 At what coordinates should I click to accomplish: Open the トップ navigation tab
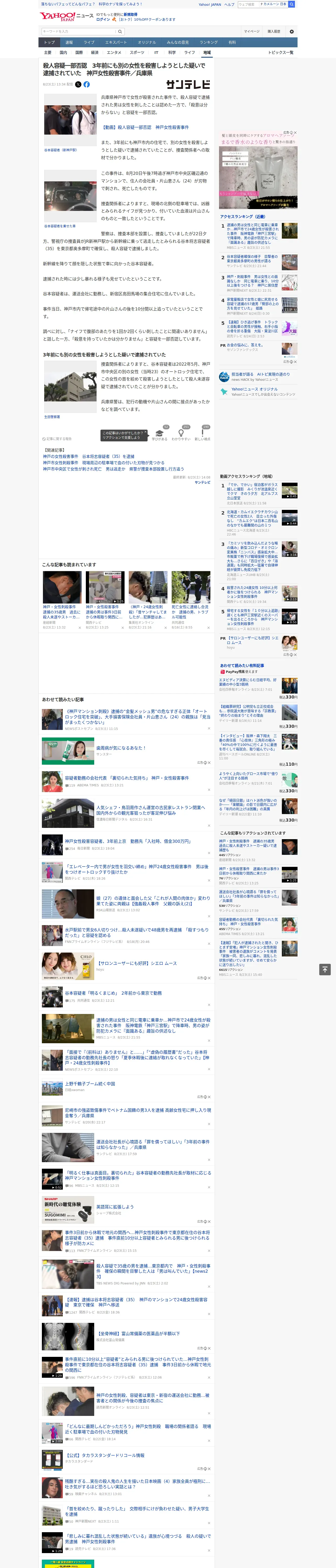point(49,42)
